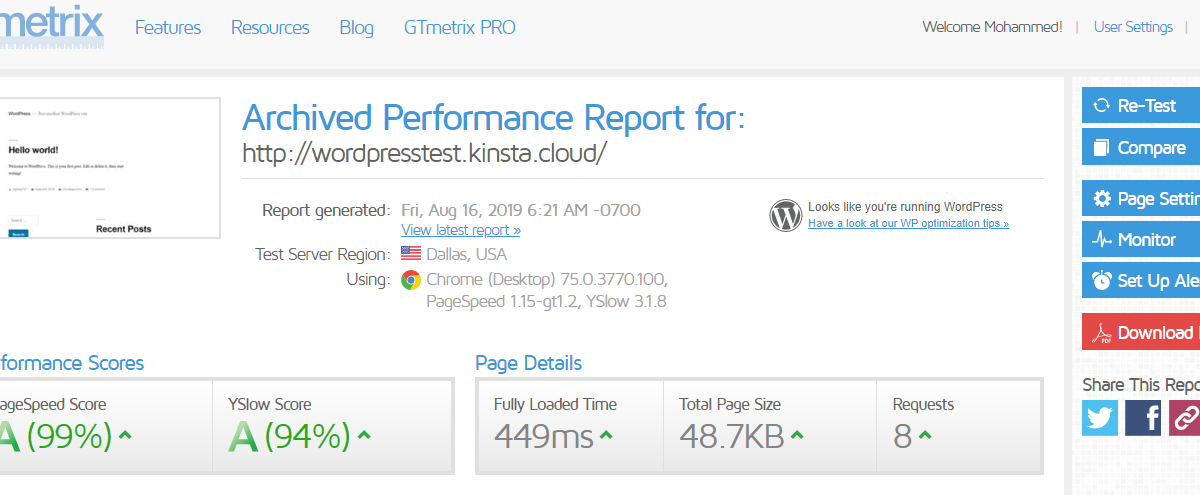The height and width of the screenshot is (495, 1200).
Task: Open Page Settings button
Action: (1141, 198)
